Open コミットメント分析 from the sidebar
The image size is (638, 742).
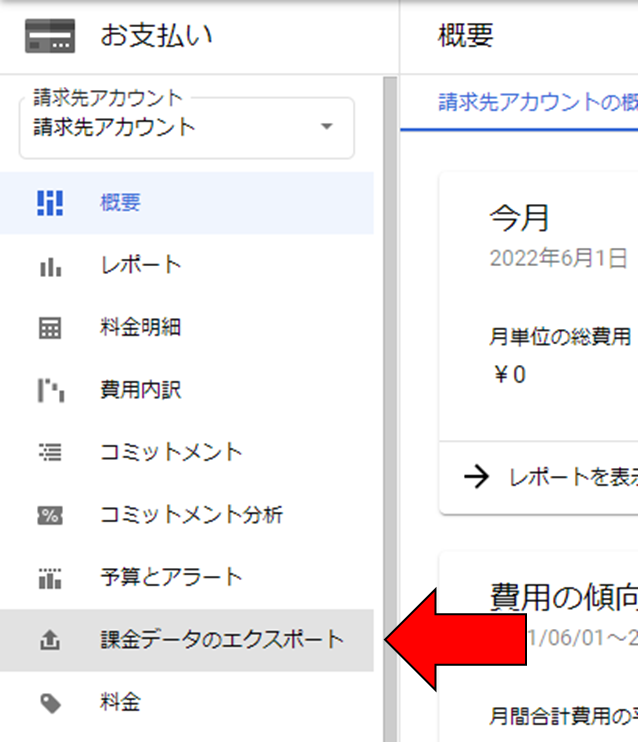pyautogui.click(x=186, y=515)
